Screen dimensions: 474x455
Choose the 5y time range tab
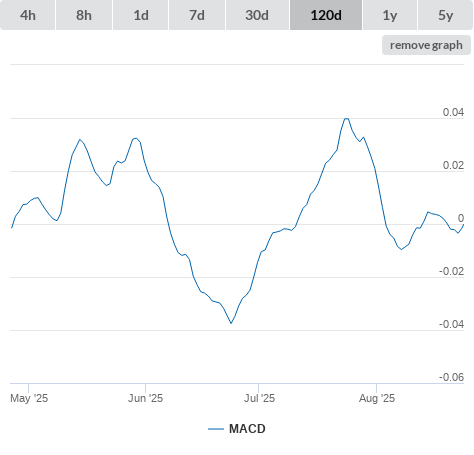(x=445, y=15)
